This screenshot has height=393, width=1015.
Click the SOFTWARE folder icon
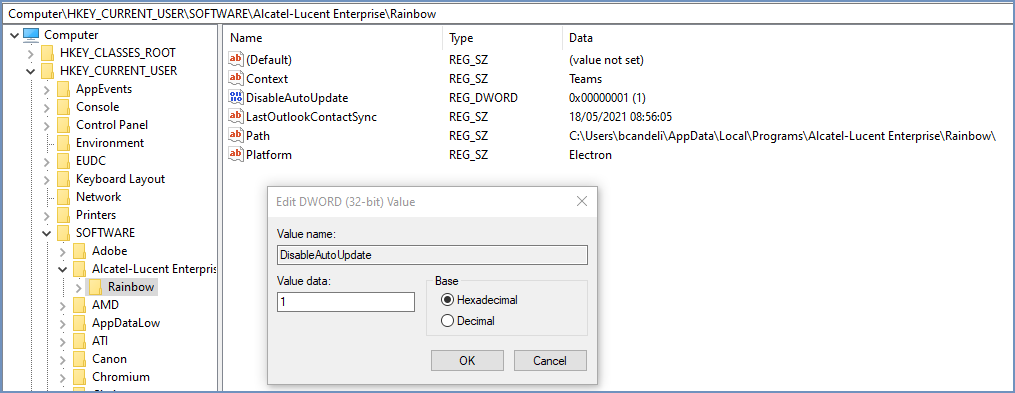63,232
